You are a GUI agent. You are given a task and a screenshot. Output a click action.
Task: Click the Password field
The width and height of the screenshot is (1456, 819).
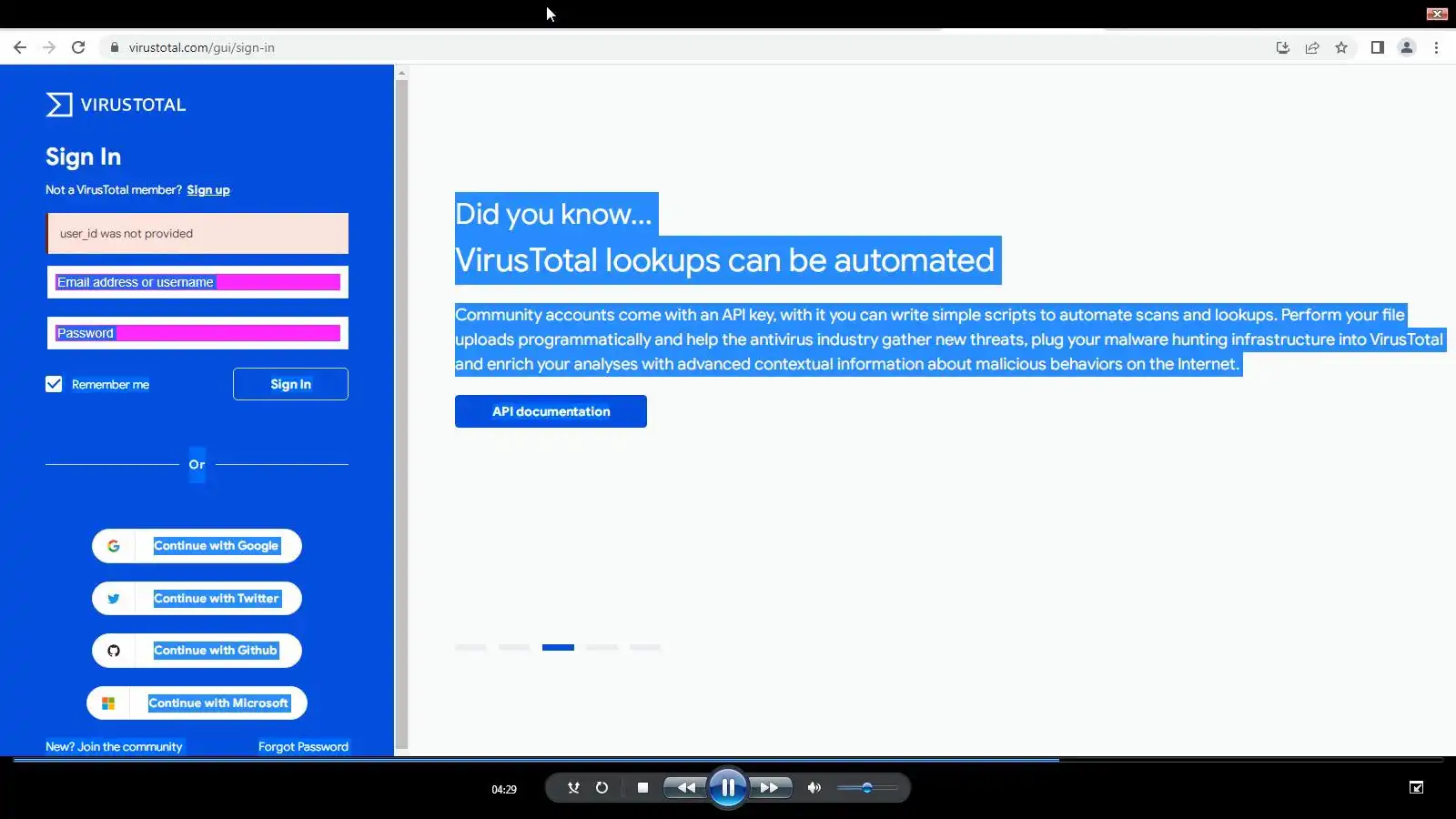click(x=197, y=333)
